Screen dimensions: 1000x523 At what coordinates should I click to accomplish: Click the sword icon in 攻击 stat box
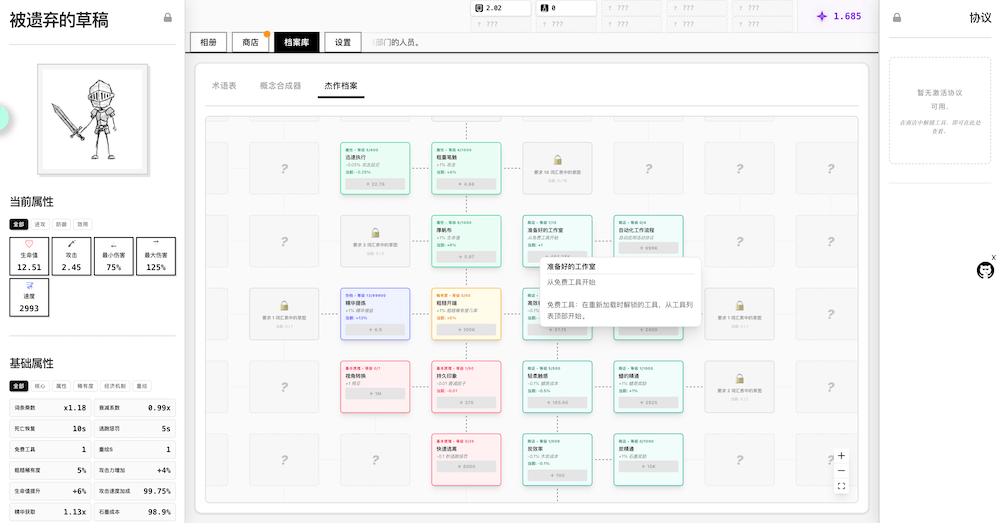pos(71,244)
